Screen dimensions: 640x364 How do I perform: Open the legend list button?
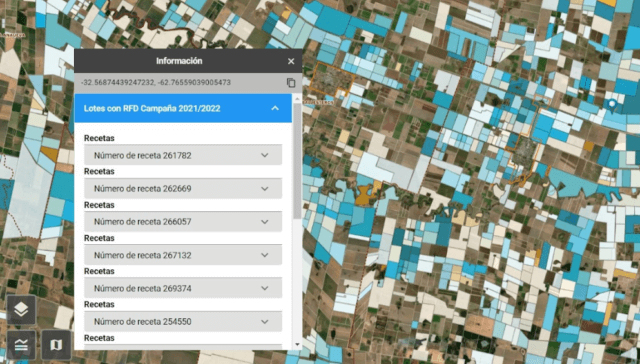coord(21,345)
